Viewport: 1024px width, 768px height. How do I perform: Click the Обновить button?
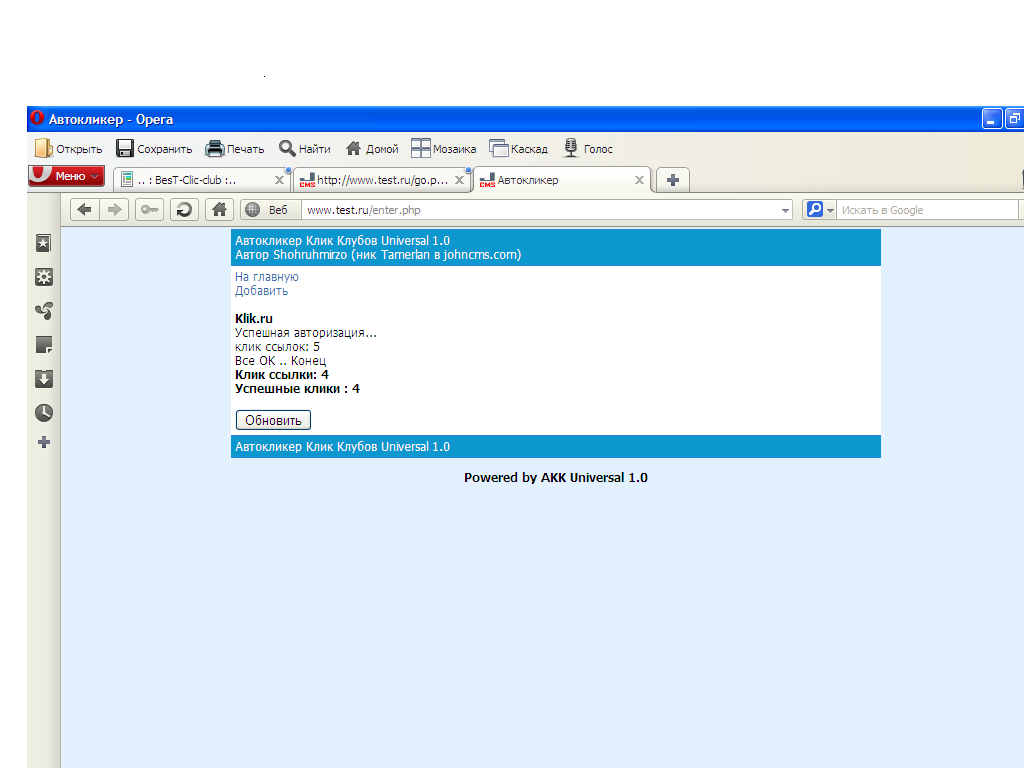click(273, 420)
